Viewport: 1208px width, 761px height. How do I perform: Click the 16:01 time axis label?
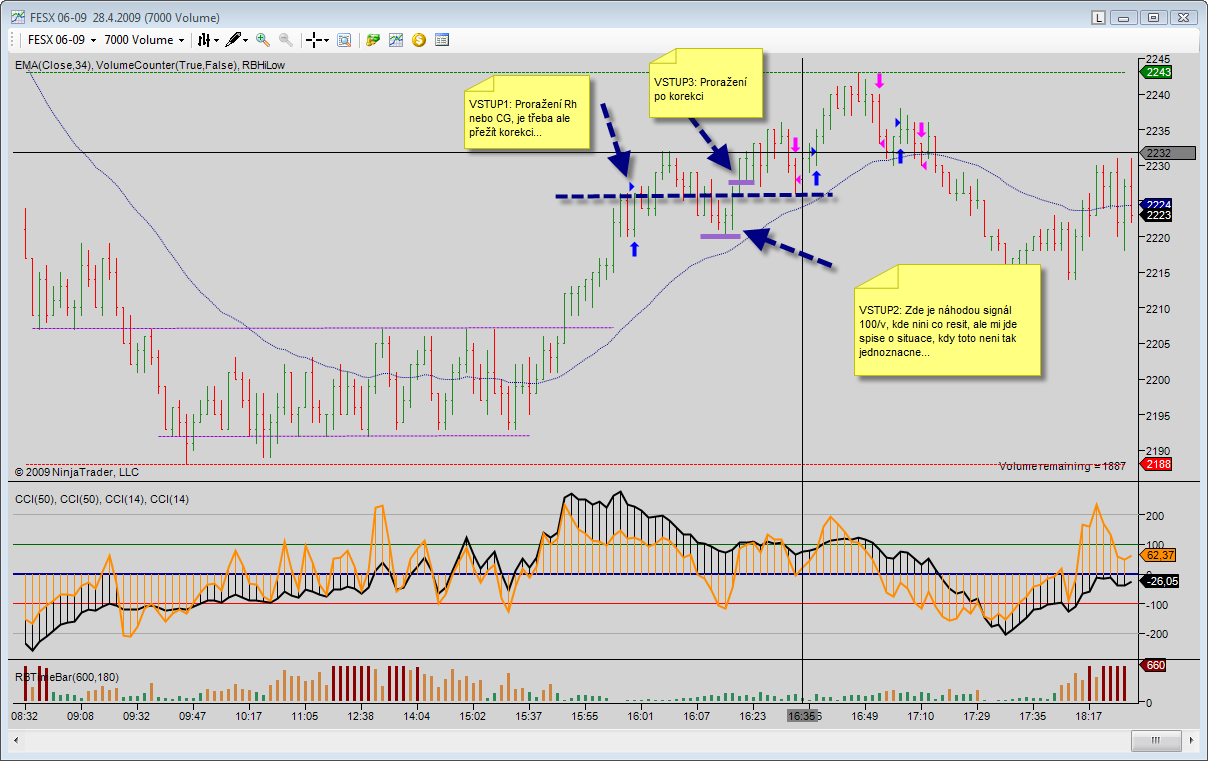[x=641, y=716]
